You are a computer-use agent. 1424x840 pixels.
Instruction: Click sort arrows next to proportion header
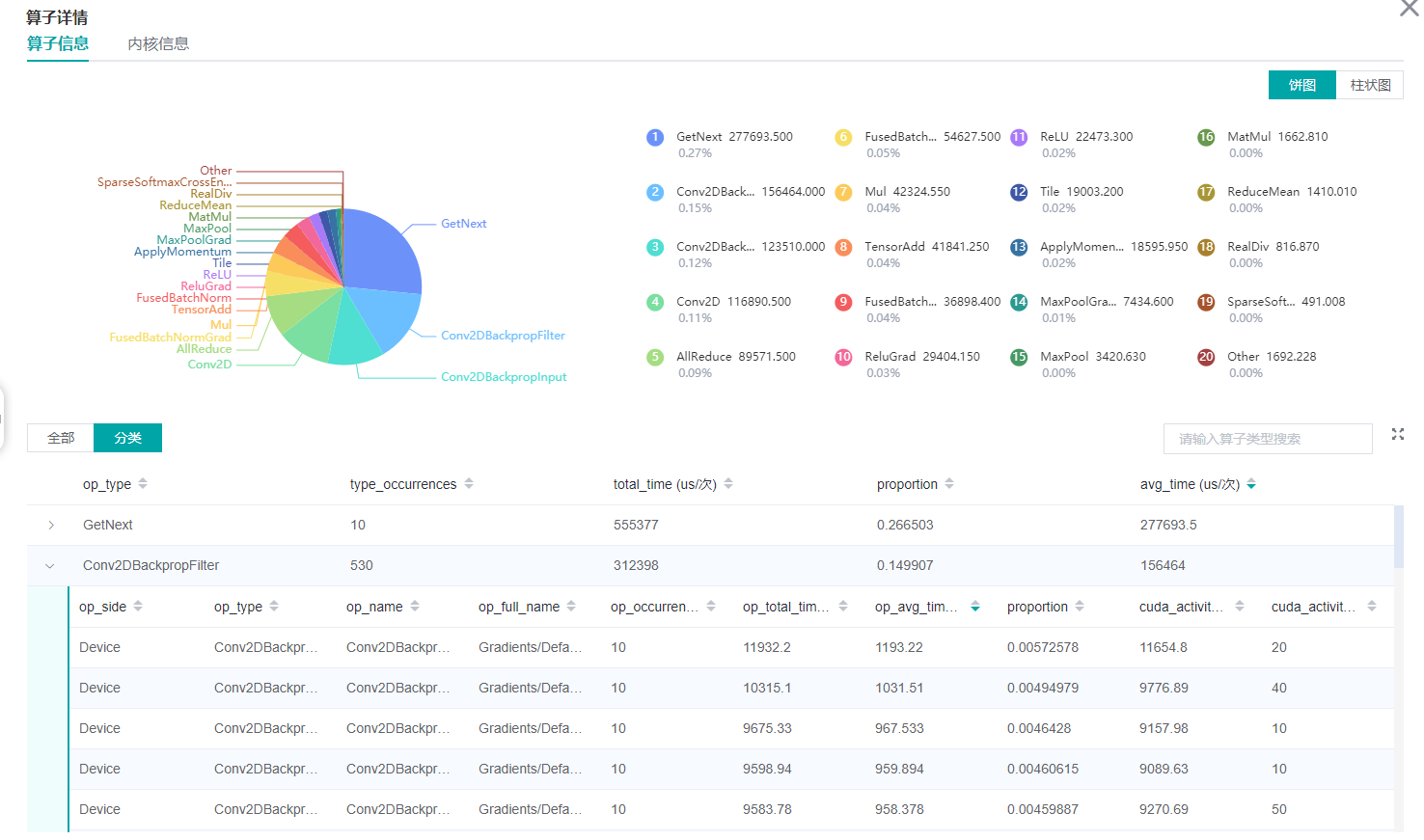[949, 484]
